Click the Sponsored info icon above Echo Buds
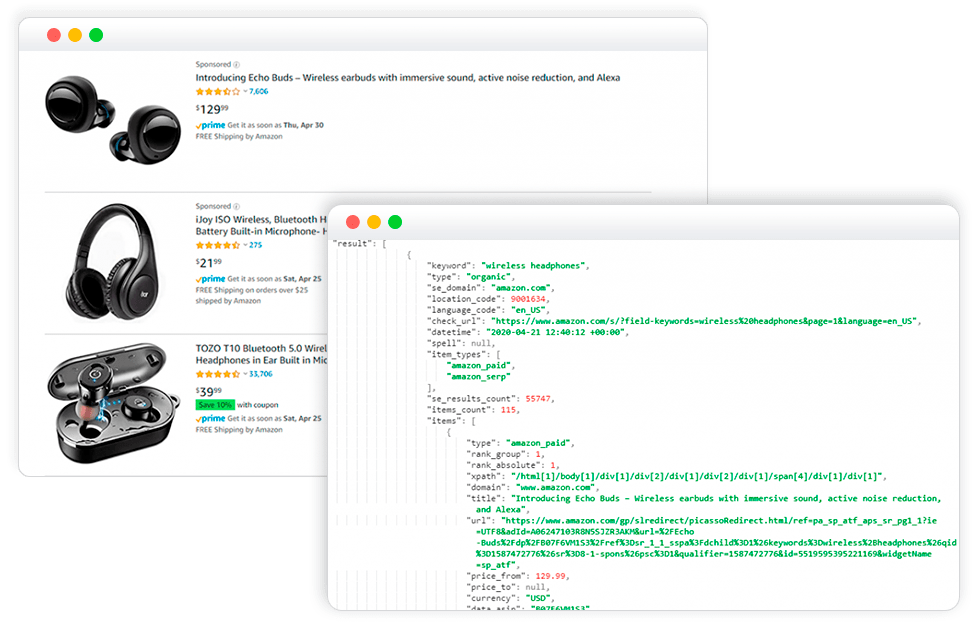This screenshot has height=625, width=975. tap(236, 65)
